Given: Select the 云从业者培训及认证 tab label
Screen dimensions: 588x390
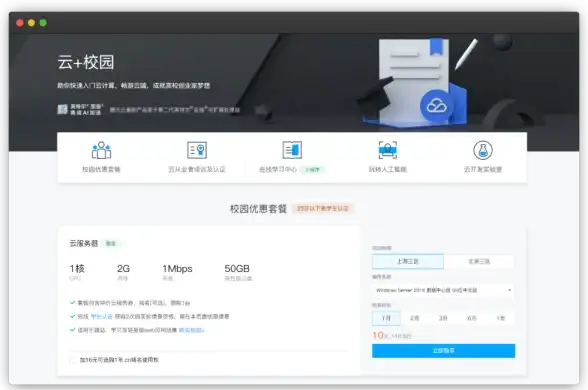Looking at the screenshot, I should [x=197, y=170].
